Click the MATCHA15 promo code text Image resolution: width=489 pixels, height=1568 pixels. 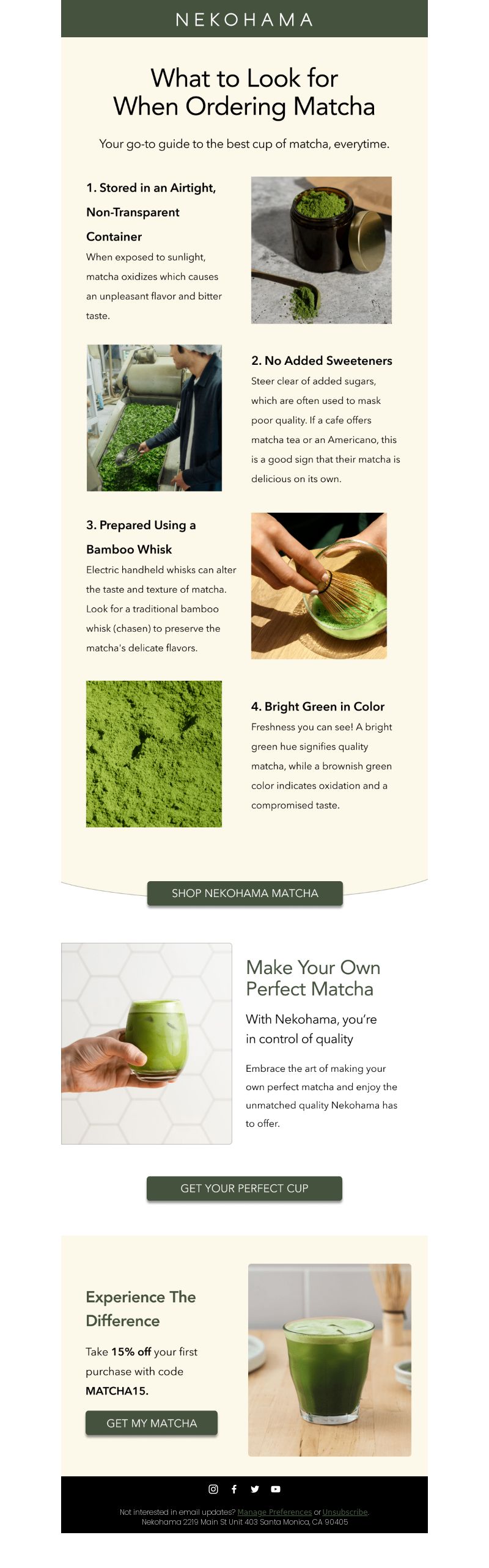[x=117, y=1391]
